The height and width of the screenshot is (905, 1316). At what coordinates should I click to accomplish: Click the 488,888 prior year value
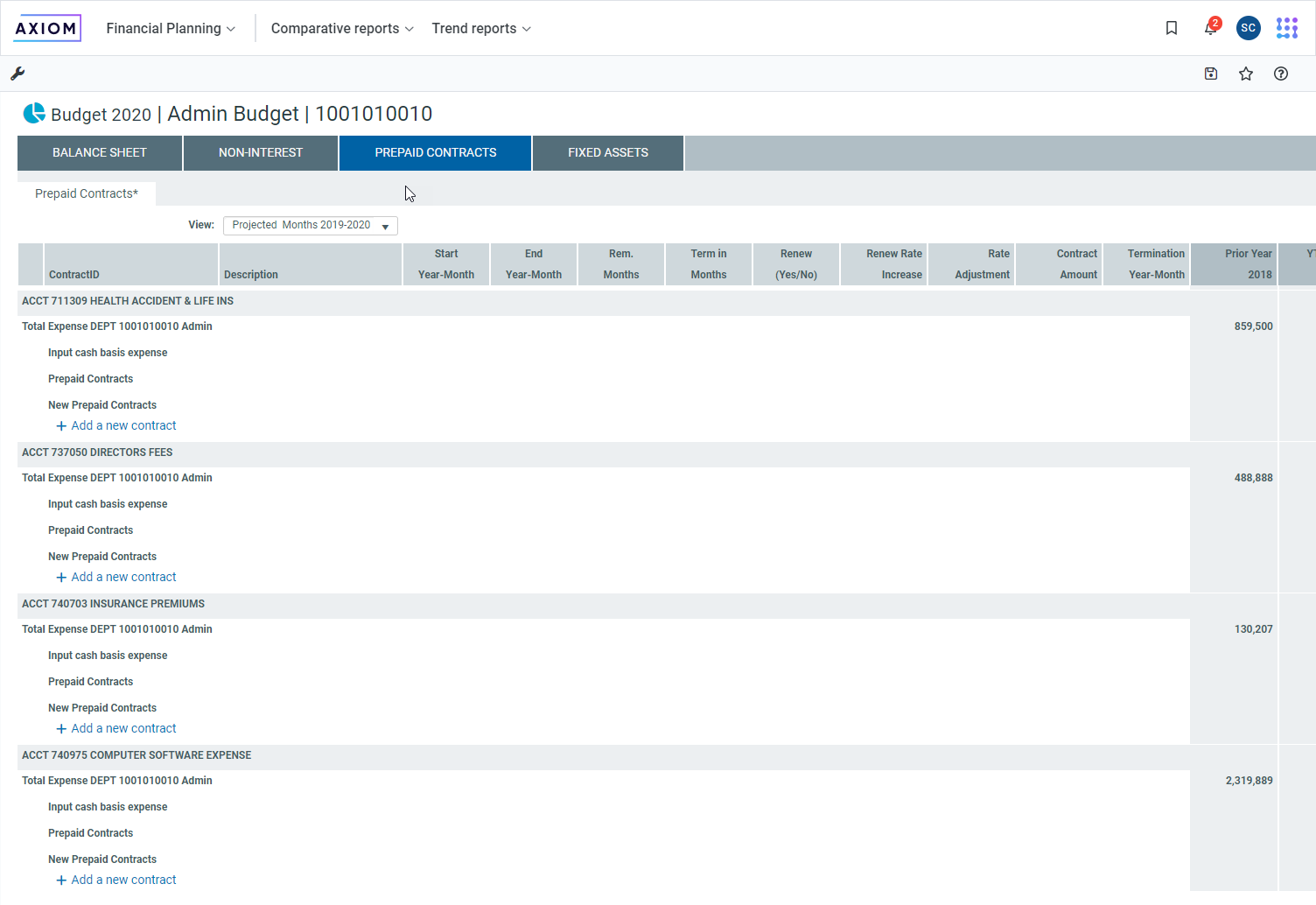(x=1253, y=478)
